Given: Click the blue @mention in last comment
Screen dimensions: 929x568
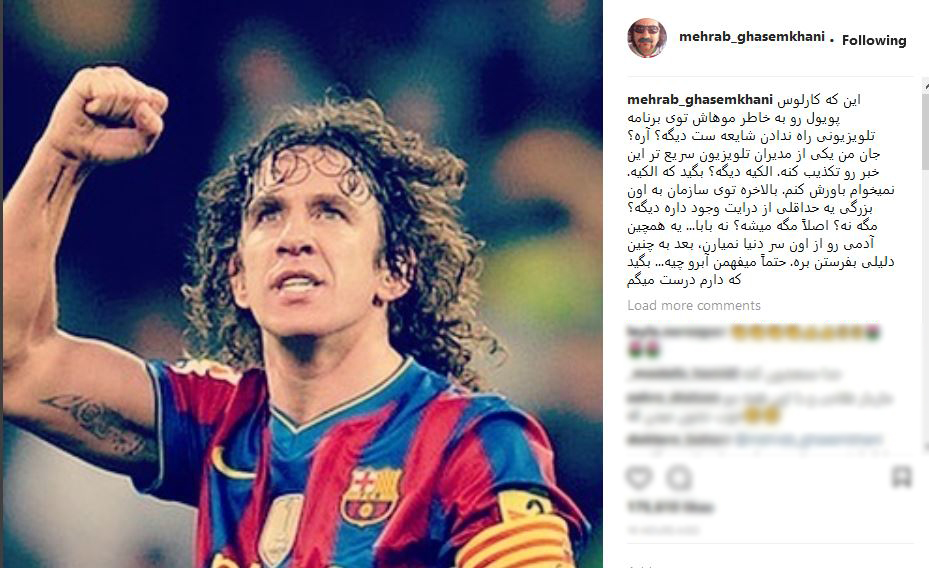Looking at the screenshot, I should pos(808,440).
